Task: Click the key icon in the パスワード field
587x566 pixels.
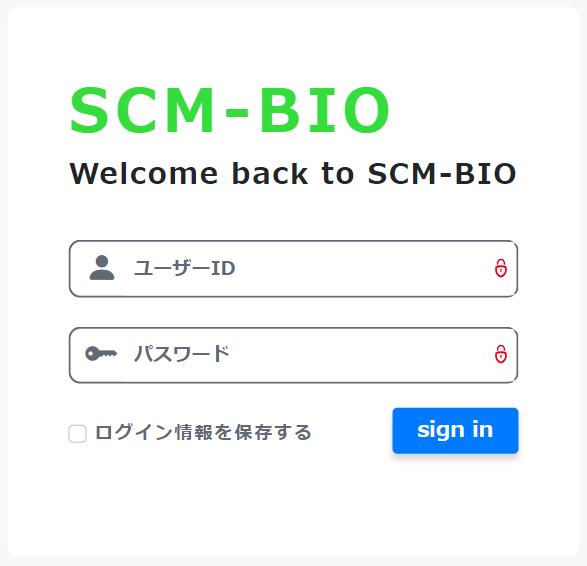Action: 101,353
